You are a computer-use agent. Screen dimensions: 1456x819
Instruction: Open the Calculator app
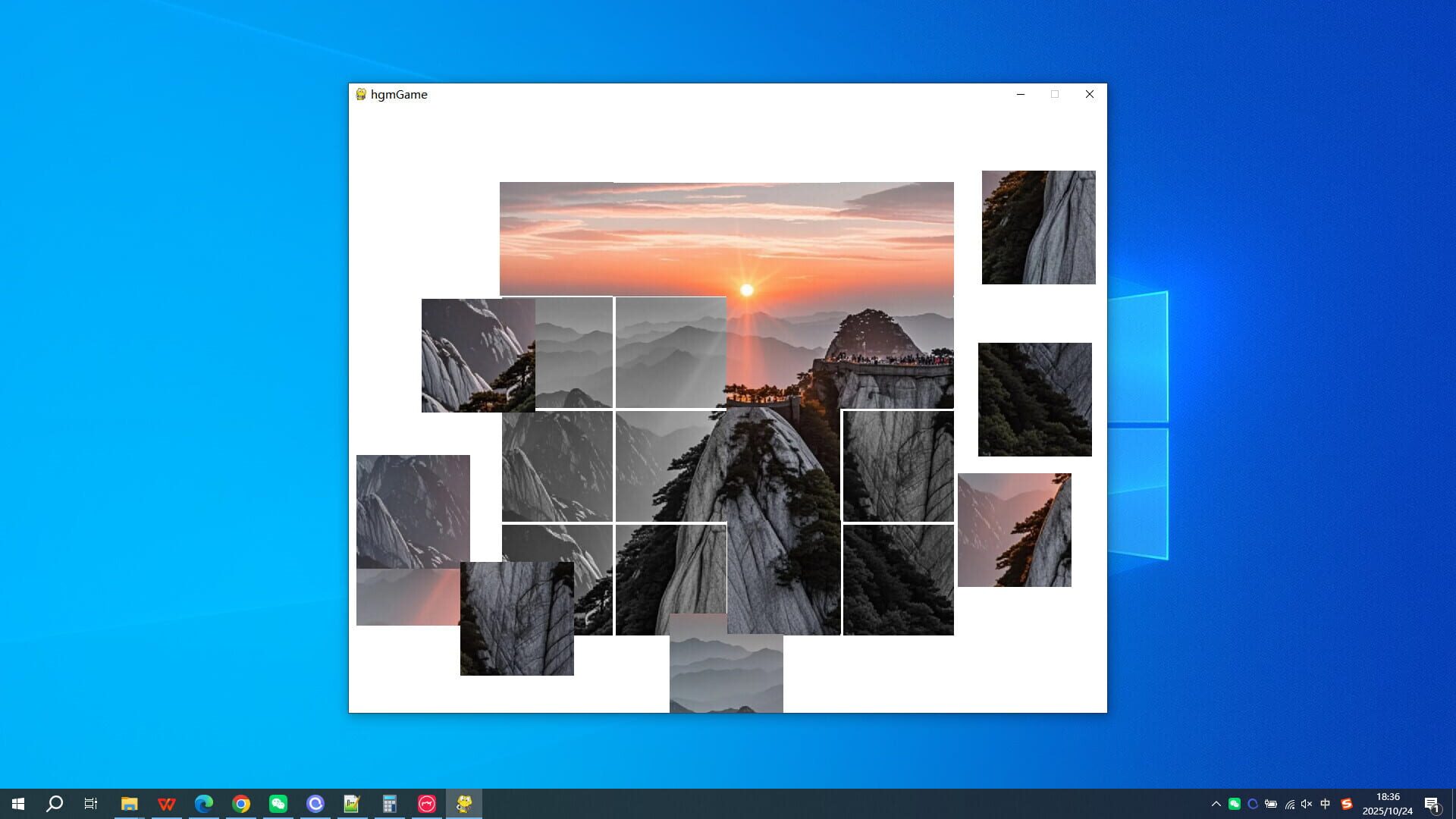389,804
